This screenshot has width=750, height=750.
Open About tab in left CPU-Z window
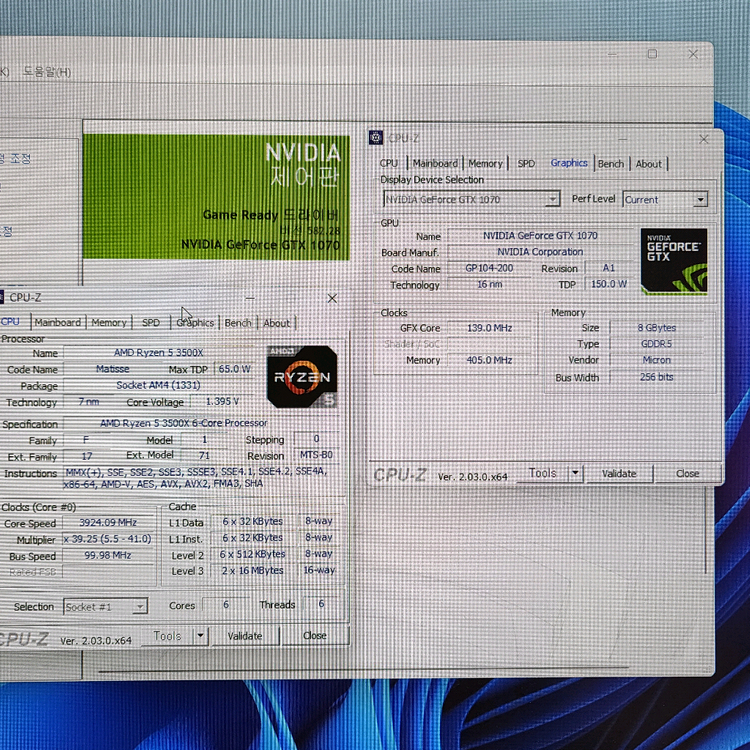pos(276,323)
